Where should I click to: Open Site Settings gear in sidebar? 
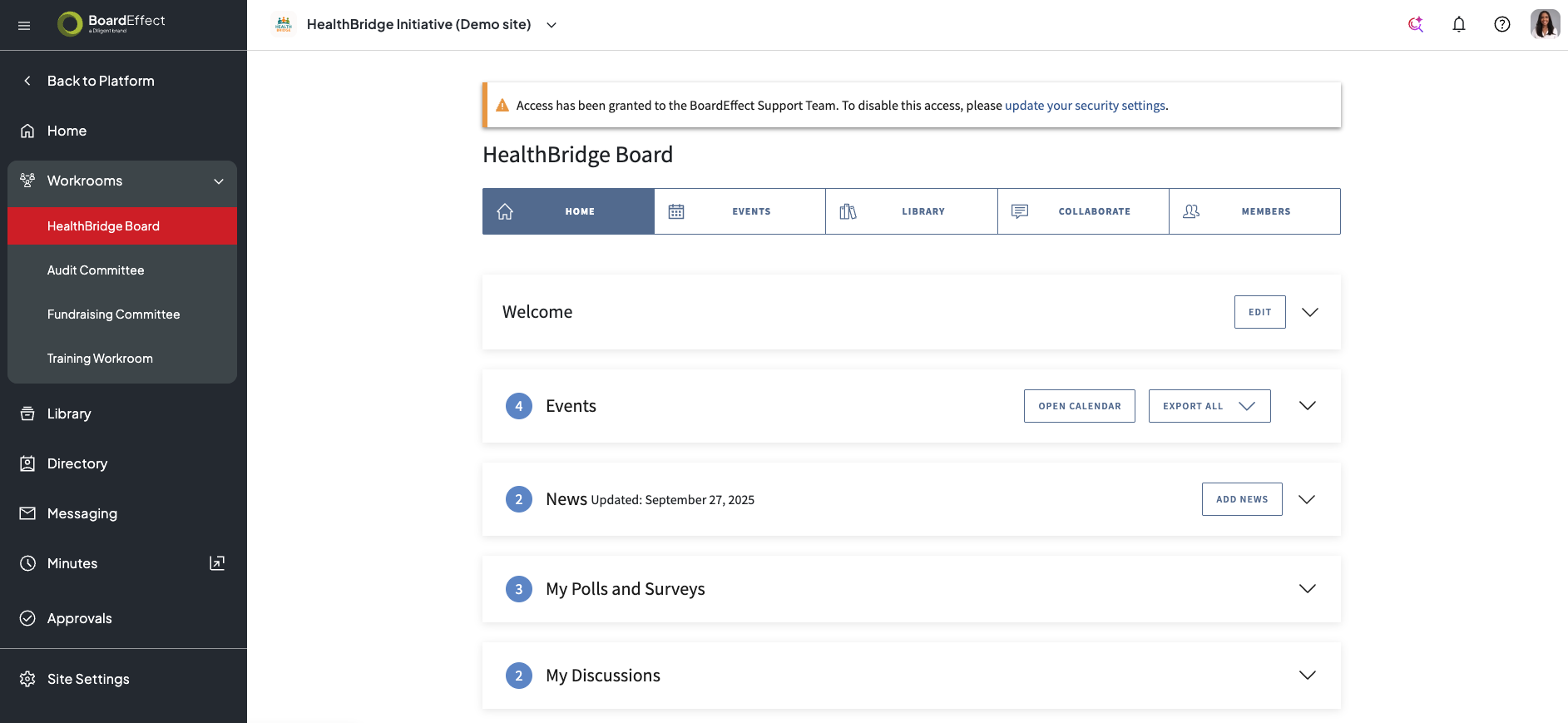pyautogui.click(x=27, y=679)
